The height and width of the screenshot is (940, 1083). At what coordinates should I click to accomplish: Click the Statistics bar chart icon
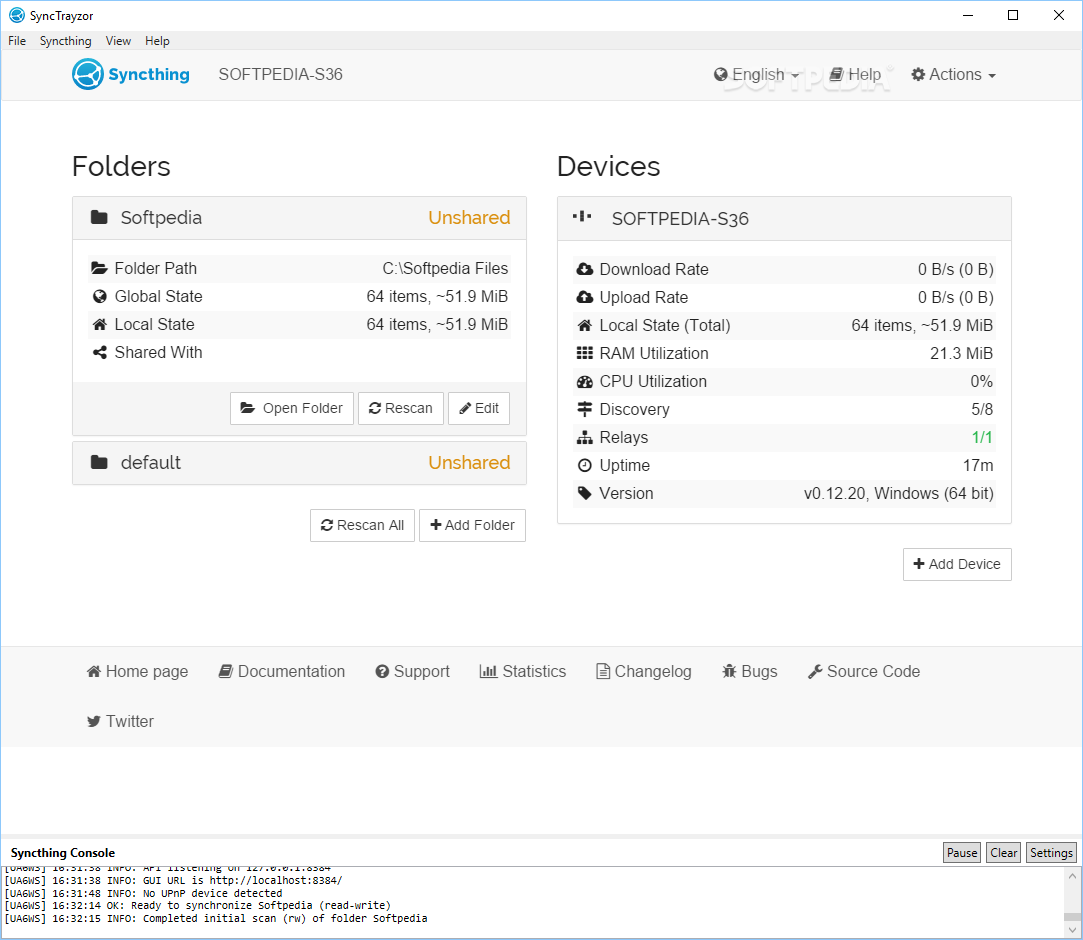pyautogui.click(x=488, y=671)
